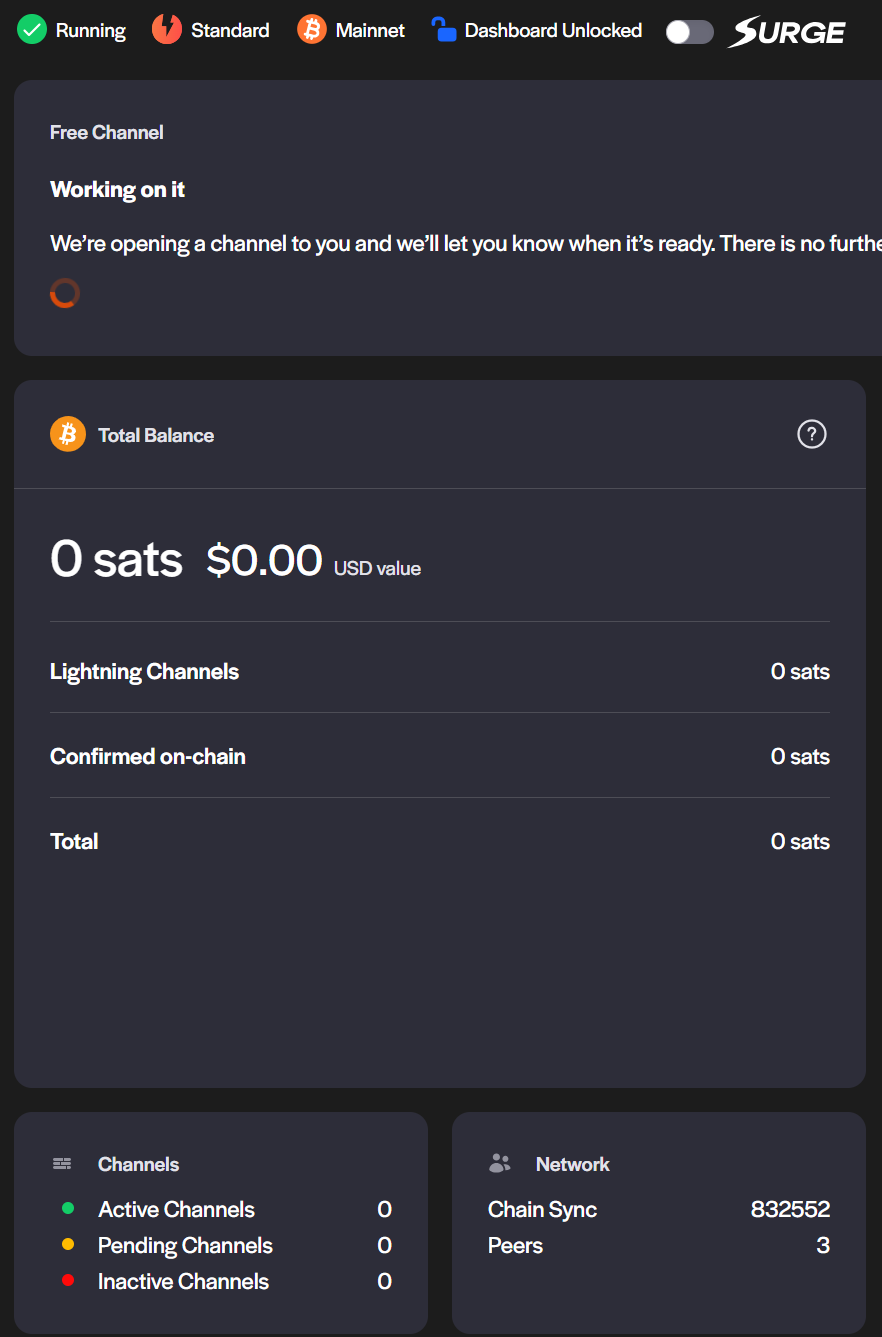
Task: Click the Free Channel heading
Action: [107, 133]
